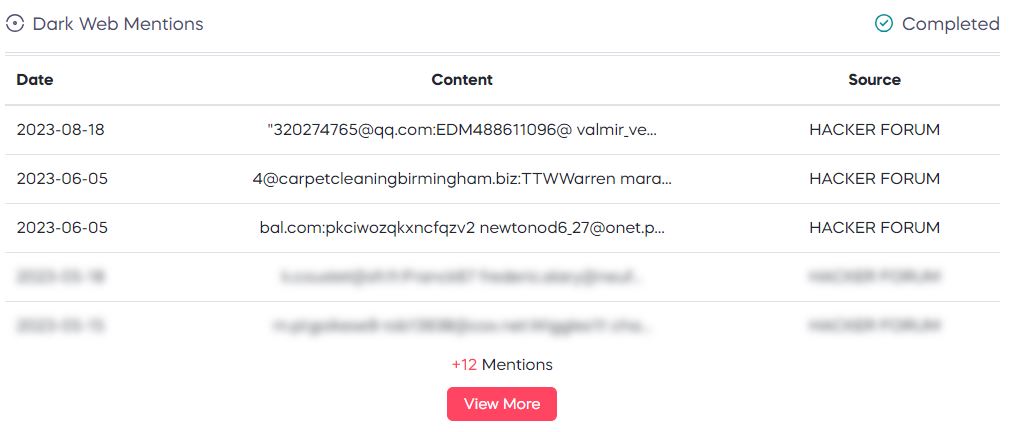Click the Completed status label
The height and width of the screenshot is (432, 1014).
pyautogui.click(x=951, y=24)
